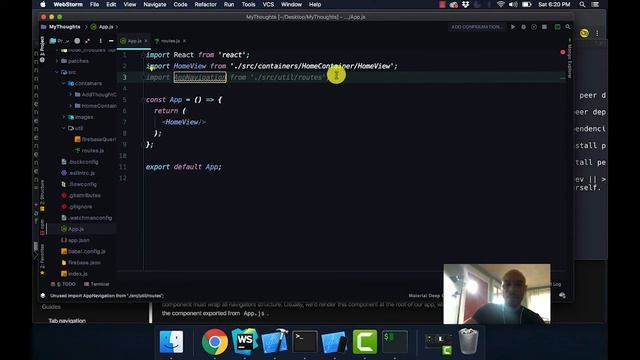
Task: Toggle the npm tool window side tab
Action: pos(42,227)
